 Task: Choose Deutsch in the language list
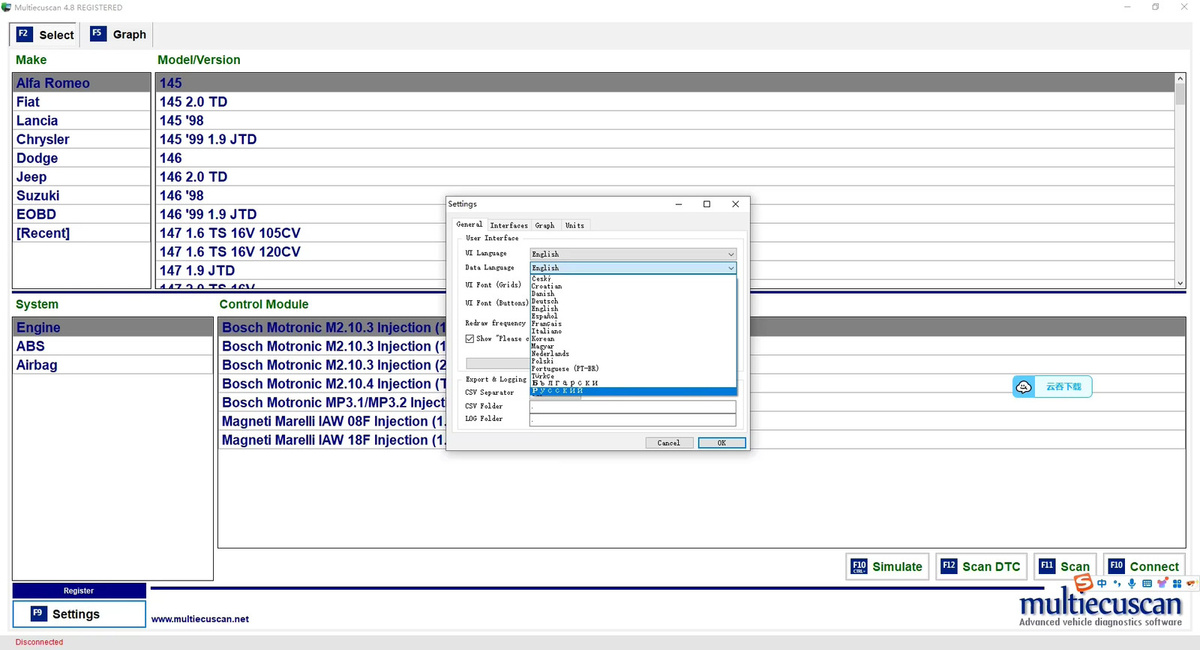tap(633, 301)
